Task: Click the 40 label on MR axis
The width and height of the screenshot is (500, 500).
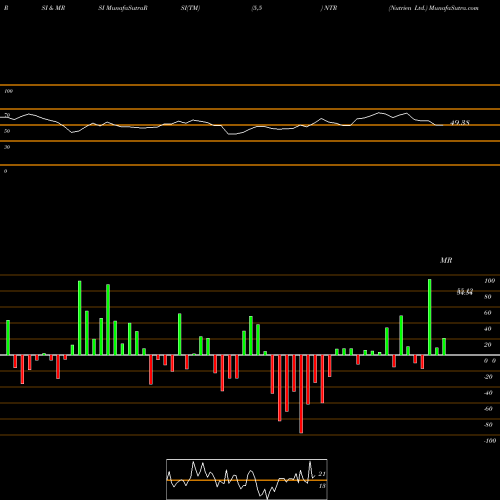Action: [x=488, y=329]
